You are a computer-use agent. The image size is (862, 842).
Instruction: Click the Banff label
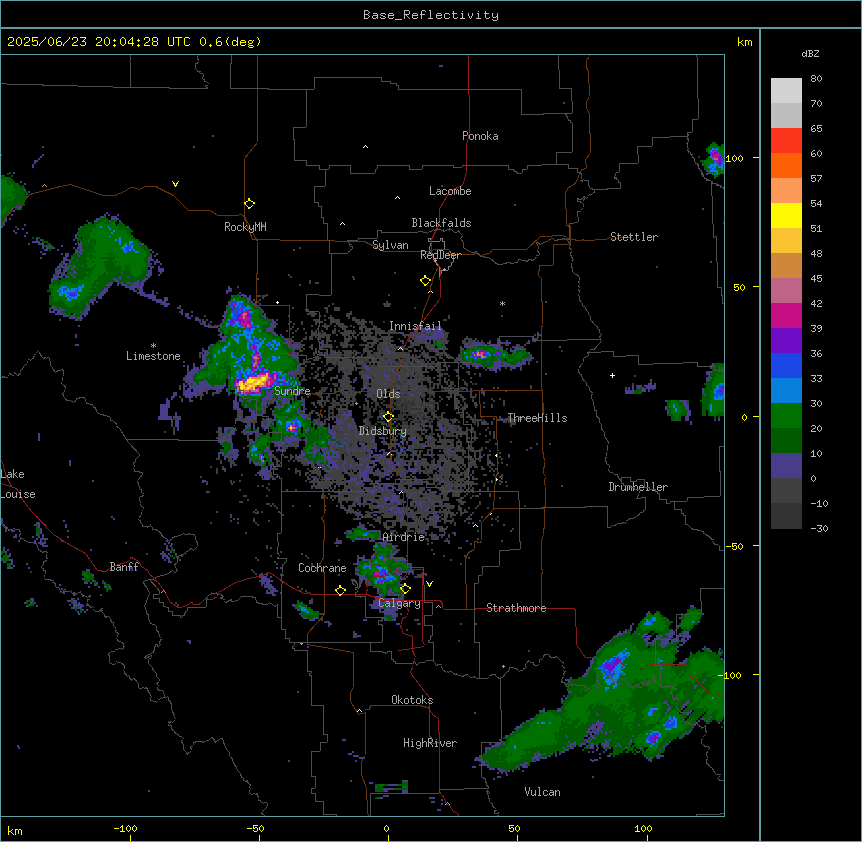tap(124, 567)
